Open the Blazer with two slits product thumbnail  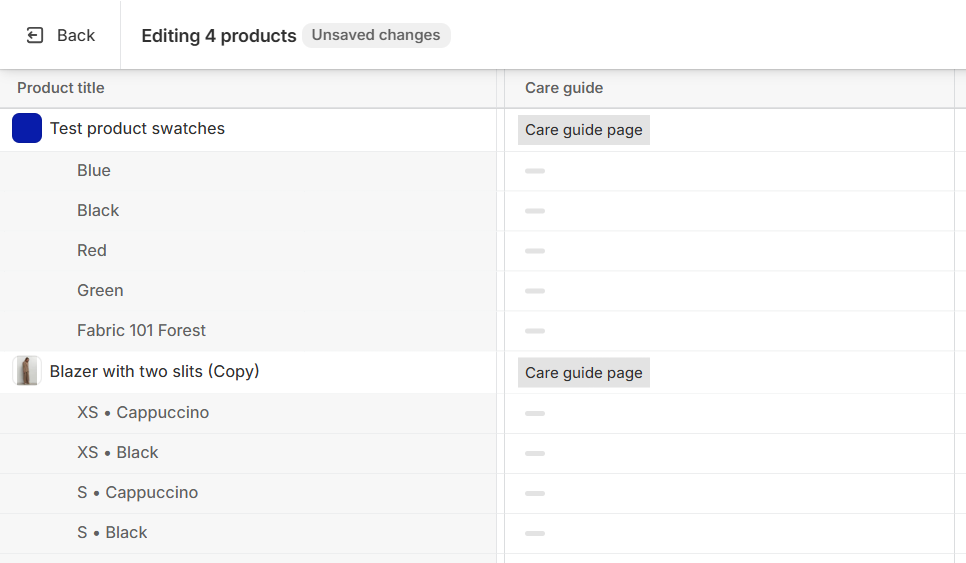[27, 371]
